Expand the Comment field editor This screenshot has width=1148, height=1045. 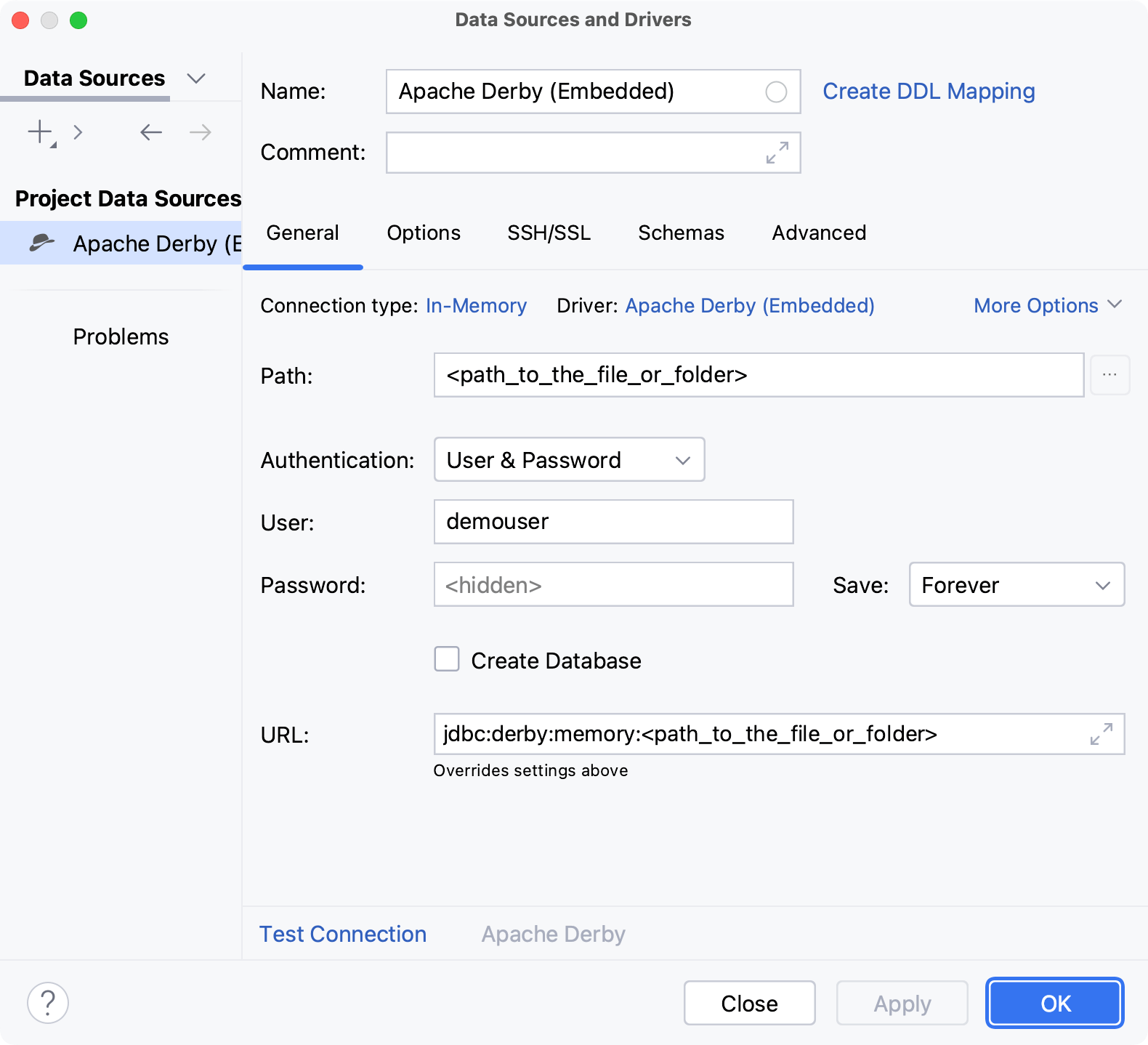(777, 153)
